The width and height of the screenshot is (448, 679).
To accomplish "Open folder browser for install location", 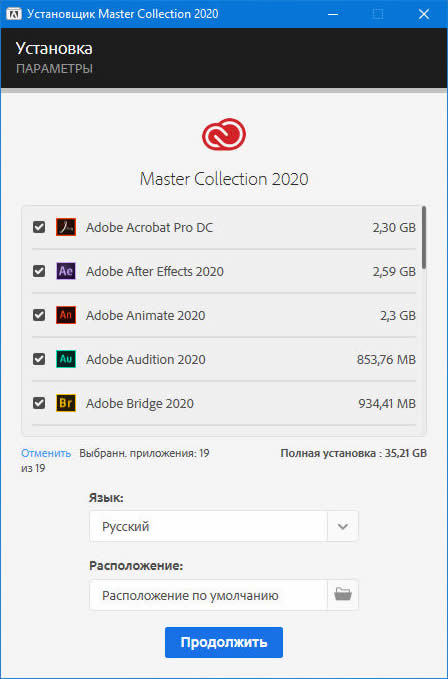I will 343,595.
